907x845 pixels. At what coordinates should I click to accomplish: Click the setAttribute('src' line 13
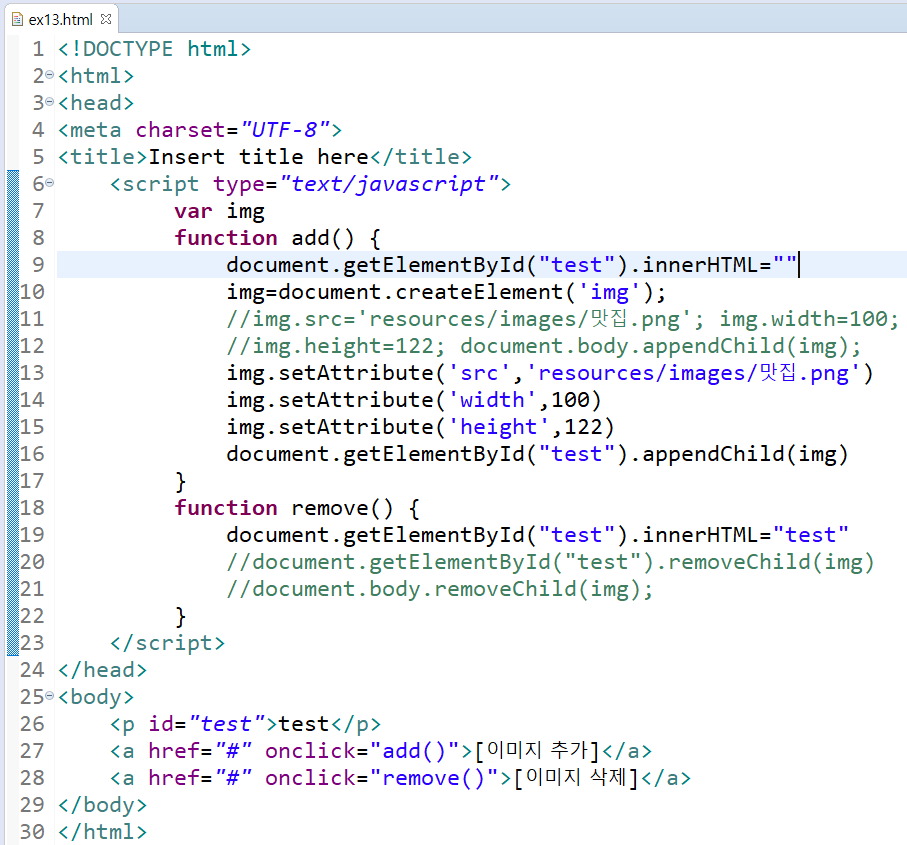[550, 373]
